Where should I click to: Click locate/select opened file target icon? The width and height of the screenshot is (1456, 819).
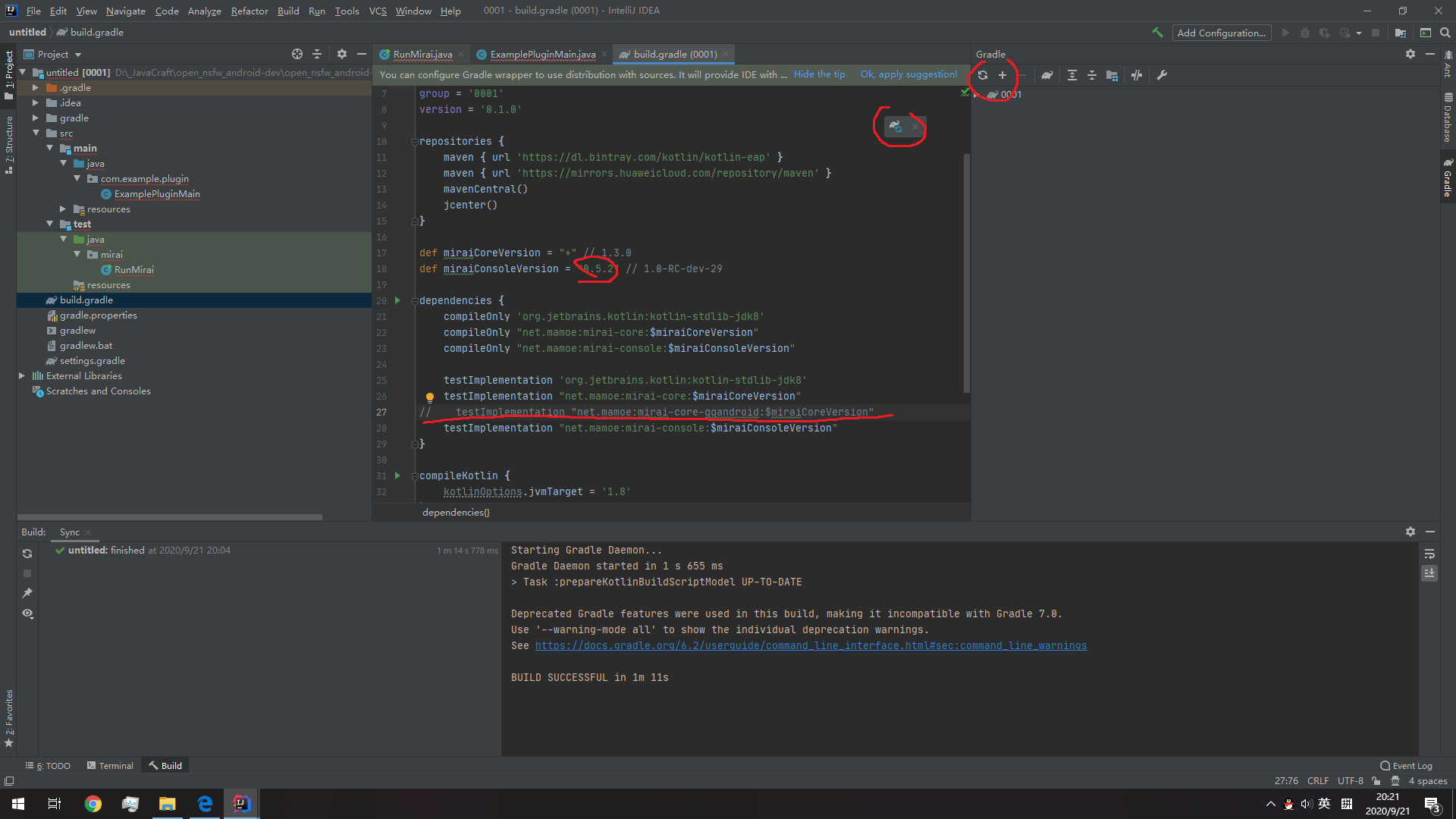(297, 54)
